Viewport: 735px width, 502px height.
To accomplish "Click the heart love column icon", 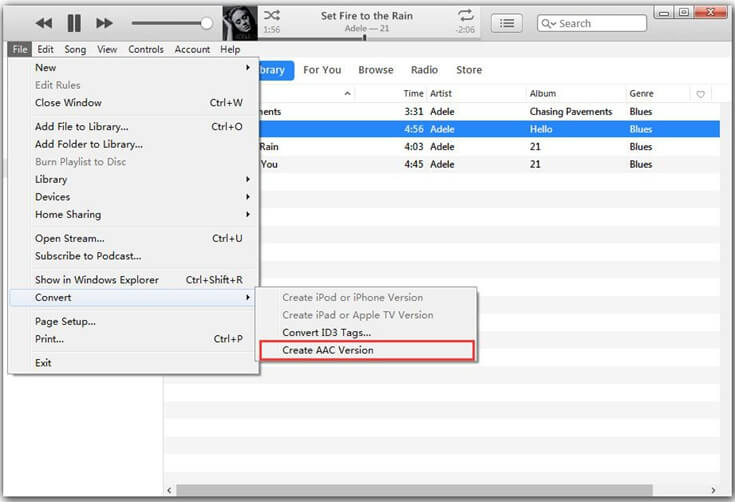I will point(700,94).
